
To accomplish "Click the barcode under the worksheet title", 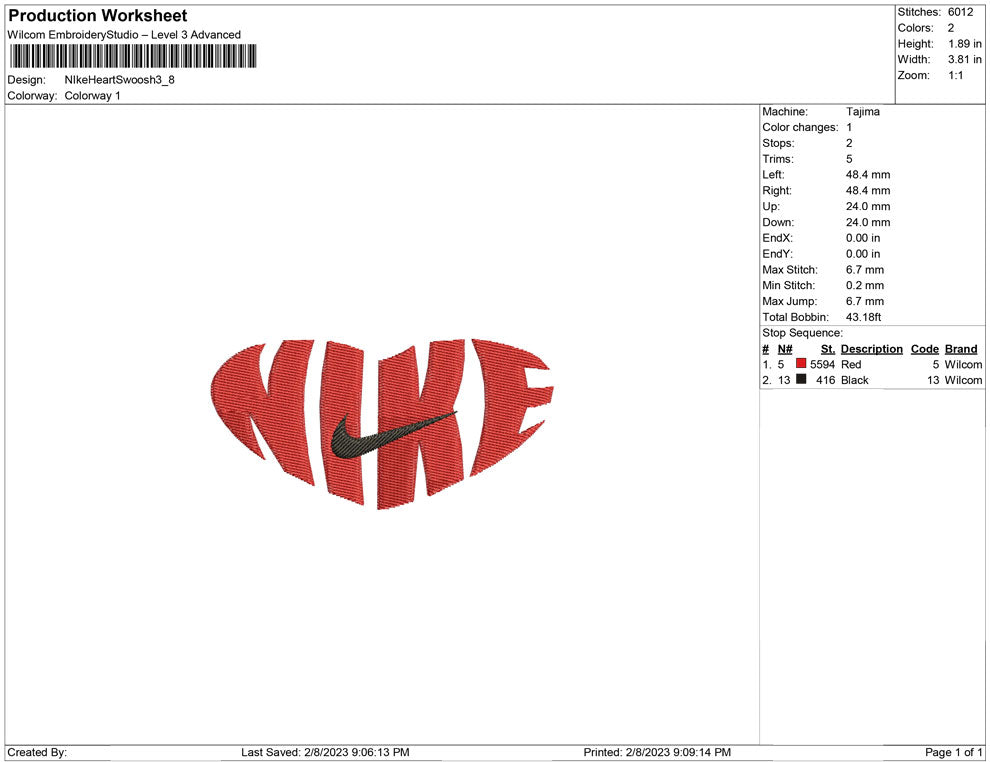I will [133, 56].
